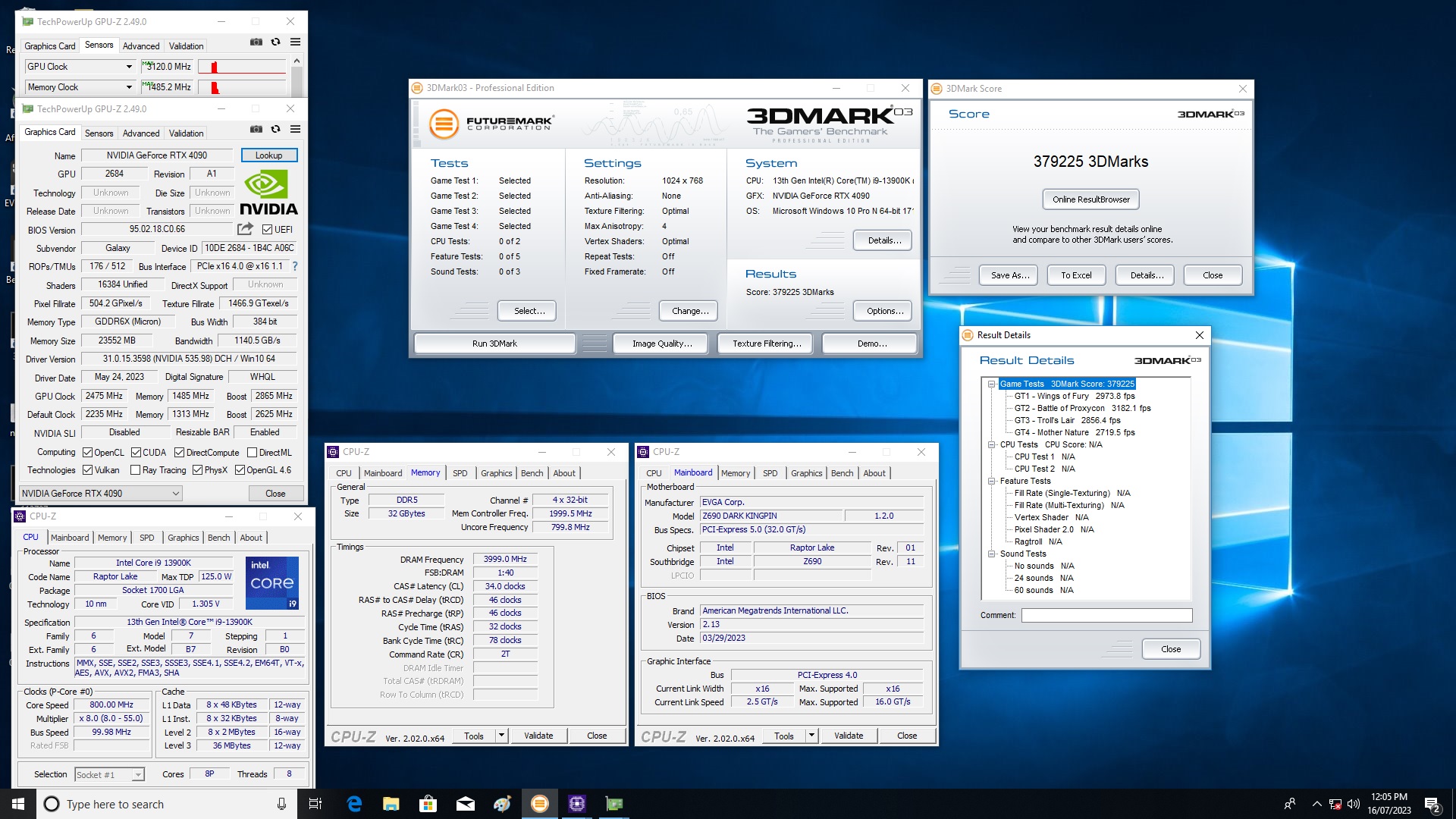Click refresh icon in back GPU-Z sensors window
The width and height of the screenshot is (1456, 819).
[x=275, y=42]
